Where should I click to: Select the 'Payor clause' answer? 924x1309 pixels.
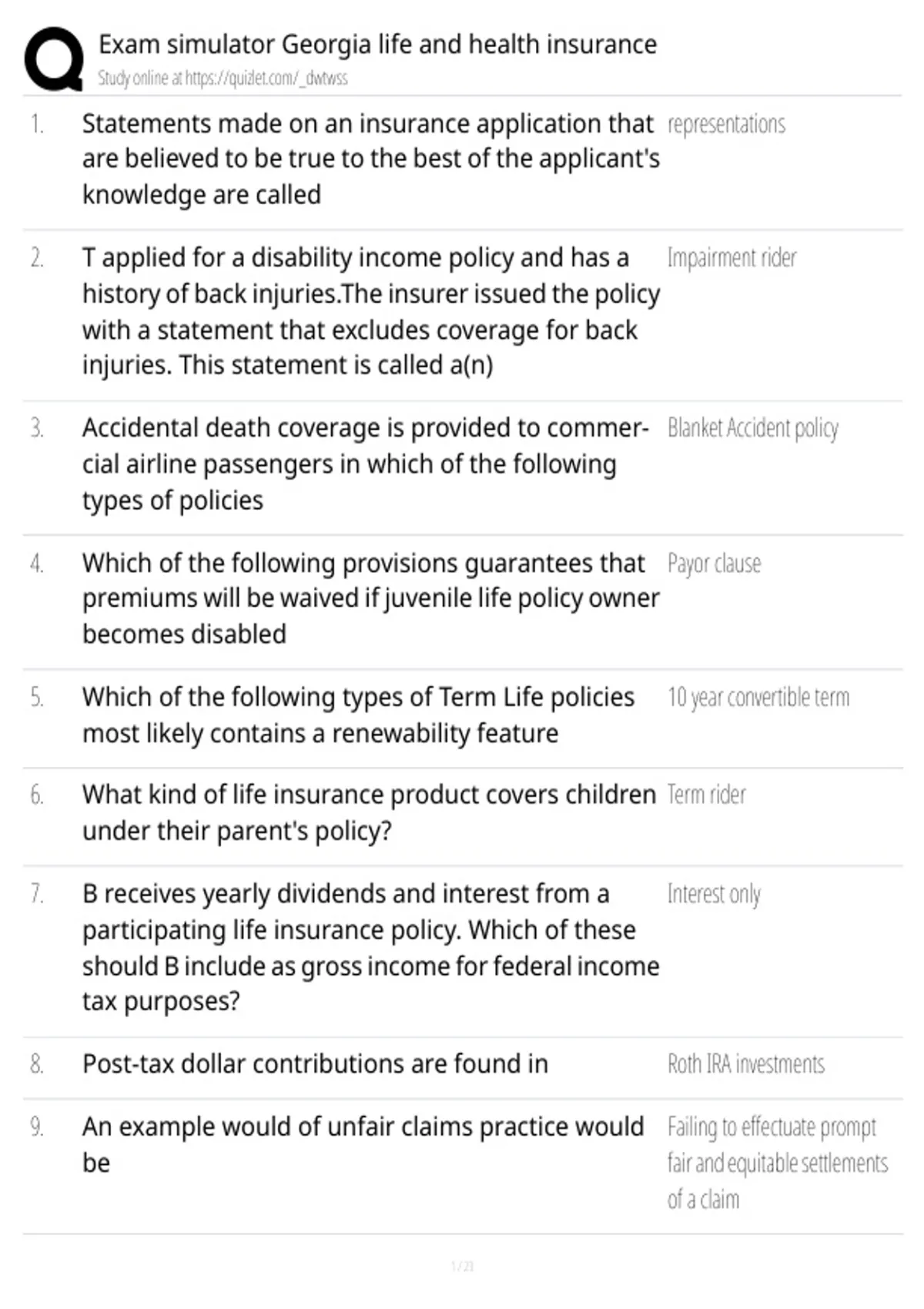click(x=714, y=564)
